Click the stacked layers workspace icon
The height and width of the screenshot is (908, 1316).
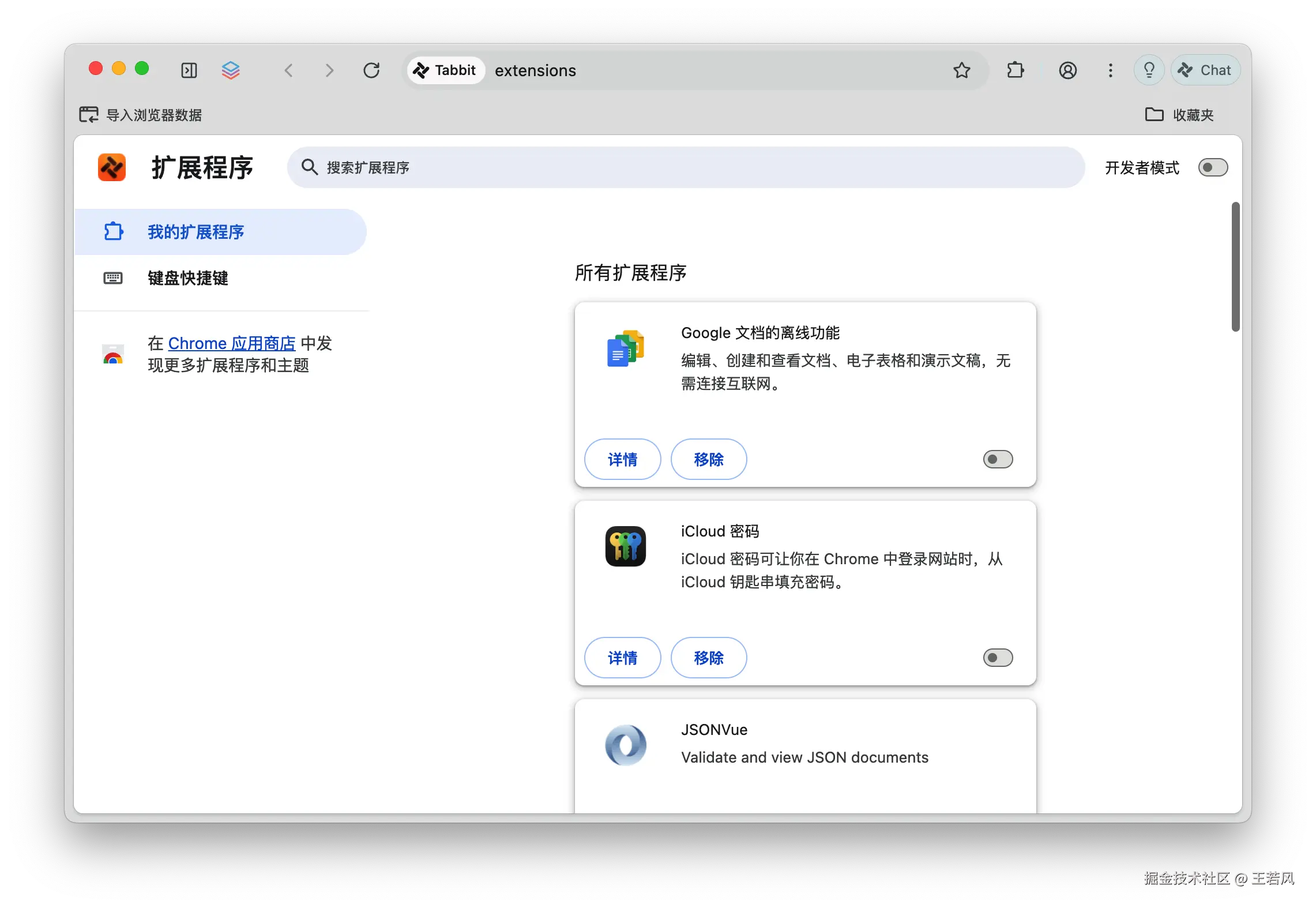(x=231, y=70)
